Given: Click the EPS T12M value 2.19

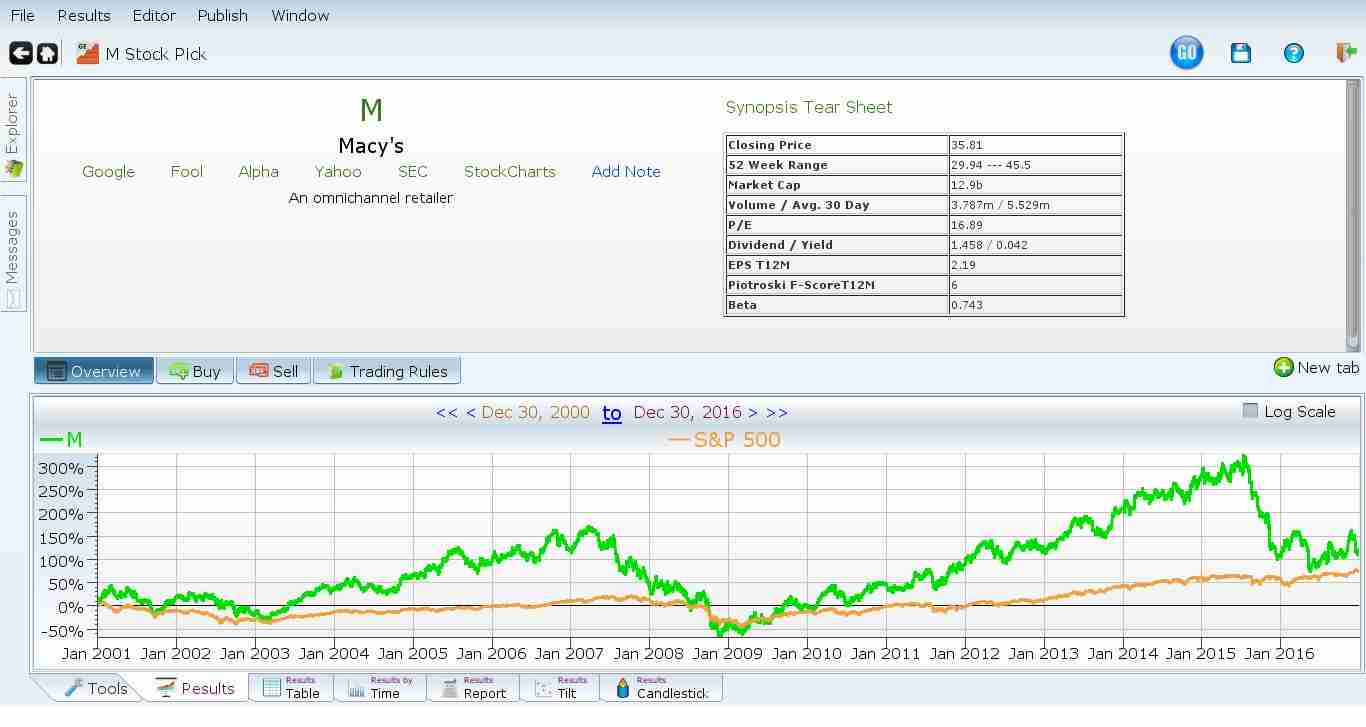Looking at the screenshot, I should [x=1035, y=265].
